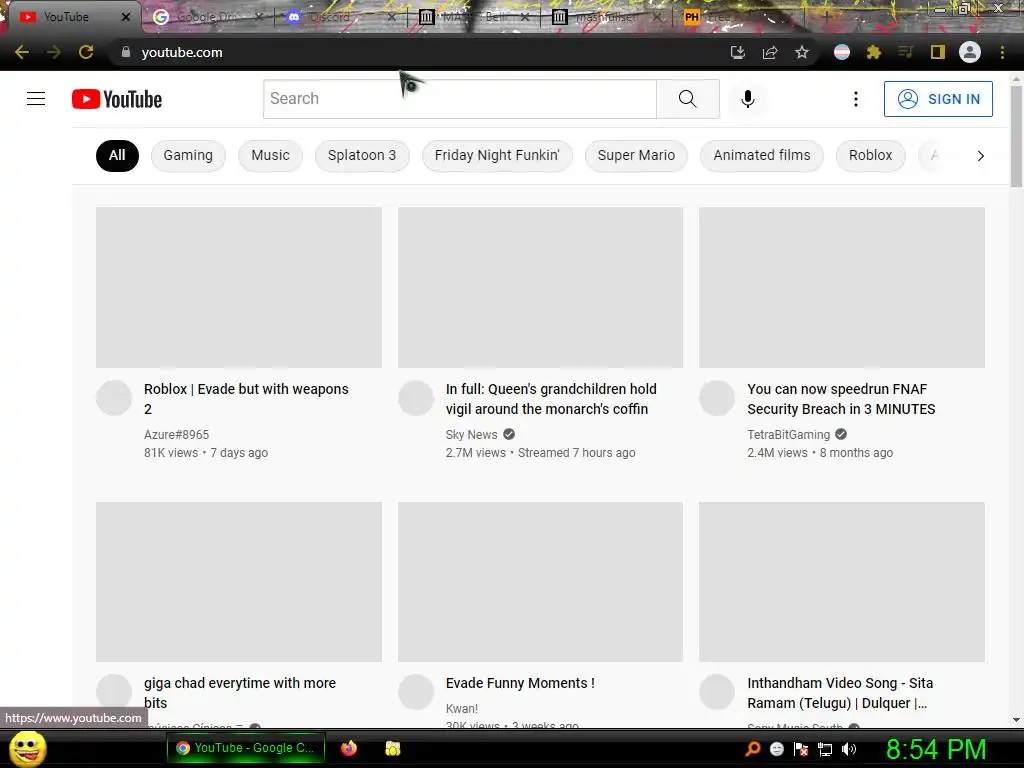Image resolution: width=1024 pixels, height=768 pixels.
Task: Click Sky News channel avatar circle
Action: pos(416,398)
